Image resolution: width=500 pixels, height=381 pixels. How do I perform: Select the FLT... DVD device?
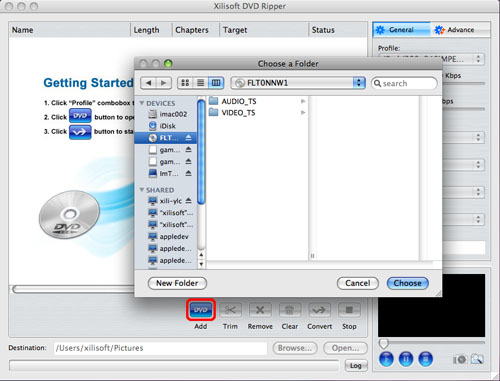click(165, 138)
